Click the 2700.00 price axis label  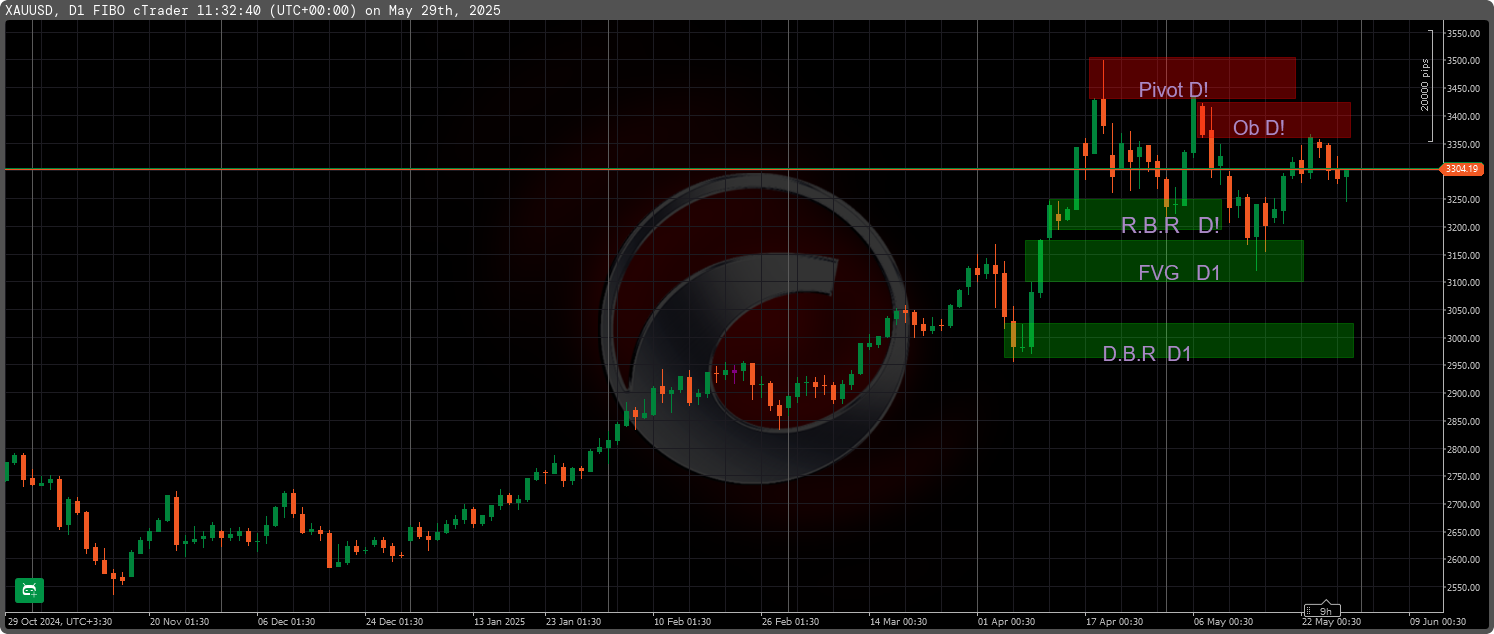[1462, 505]
